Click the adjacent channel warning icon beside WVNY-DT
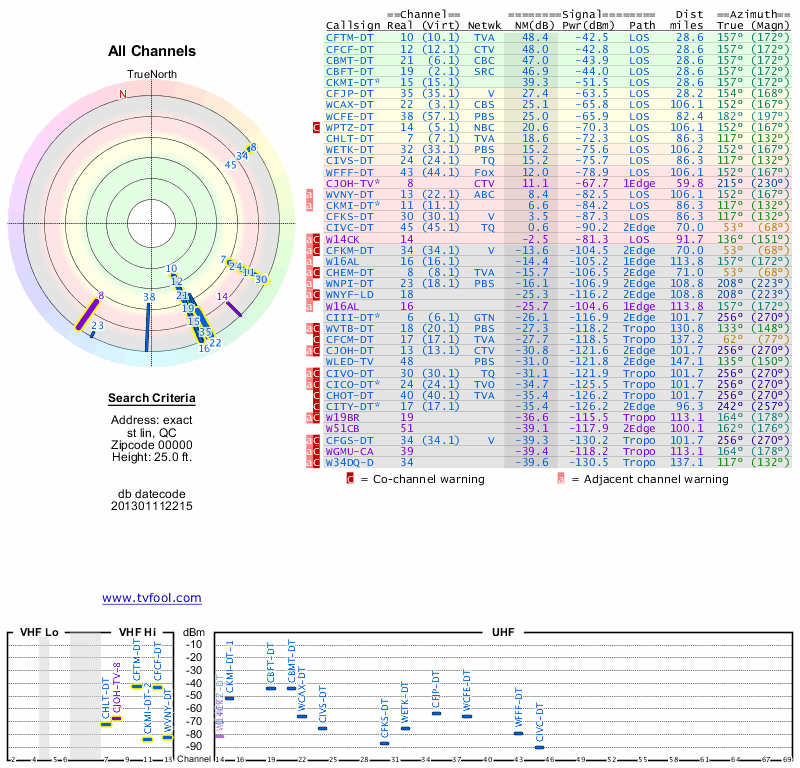800x768 pixels. point(309,194)
